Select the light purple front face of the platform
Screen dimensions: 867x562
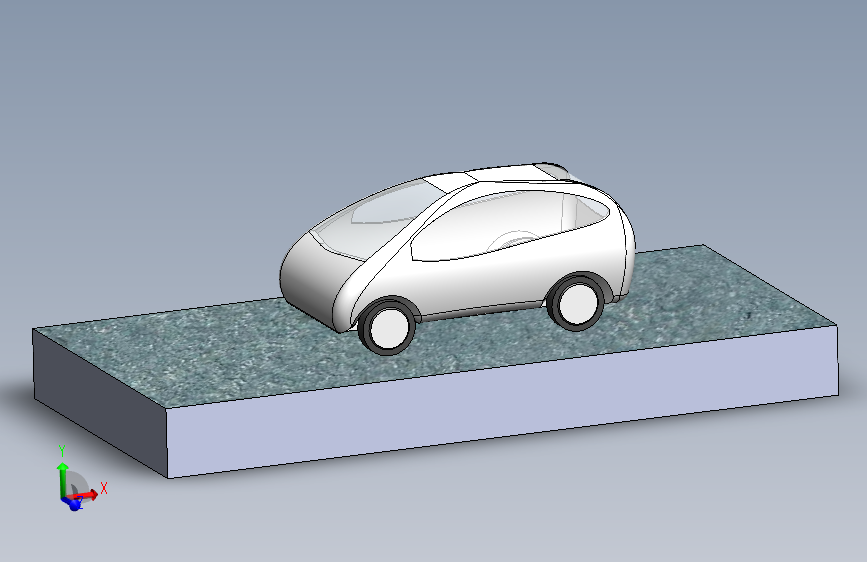[503, 401]
